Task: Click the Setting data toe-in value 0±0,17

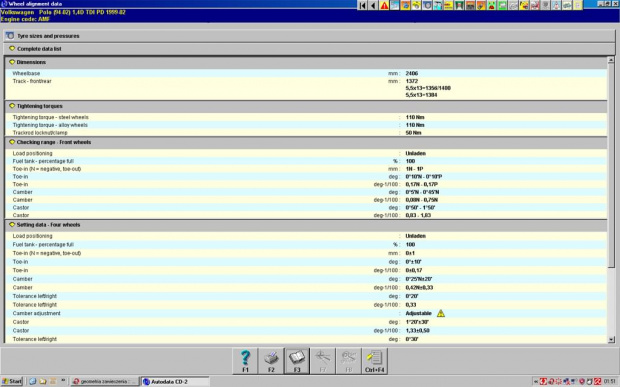Action: [x=414, y=270]
